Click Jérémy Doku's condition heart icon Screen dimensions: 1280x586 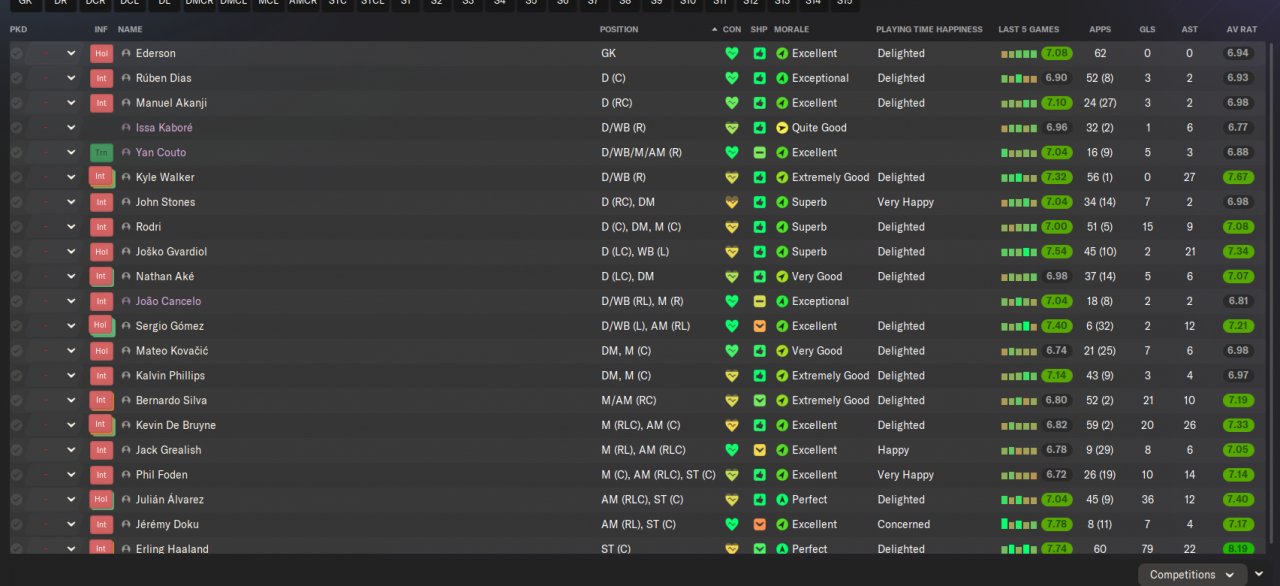732,524
